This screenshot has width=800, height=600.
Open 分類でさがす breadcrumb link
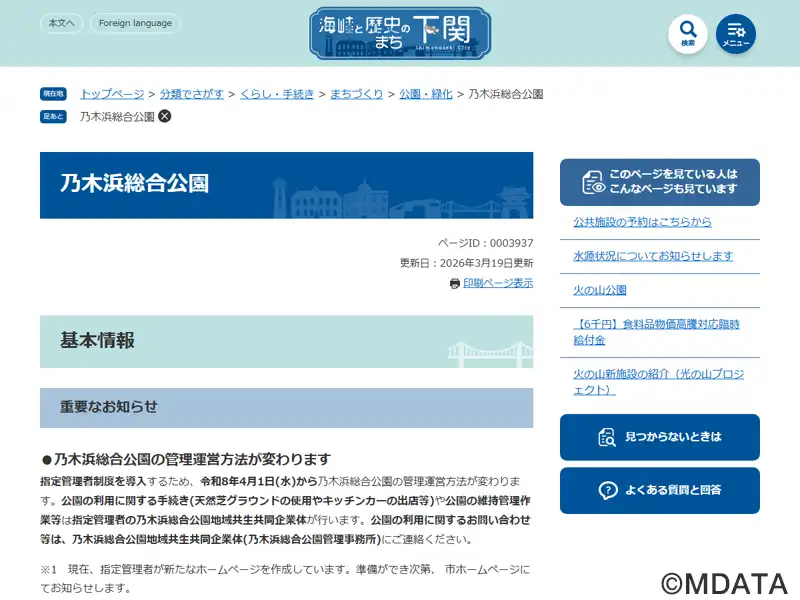tap(192, 94)
